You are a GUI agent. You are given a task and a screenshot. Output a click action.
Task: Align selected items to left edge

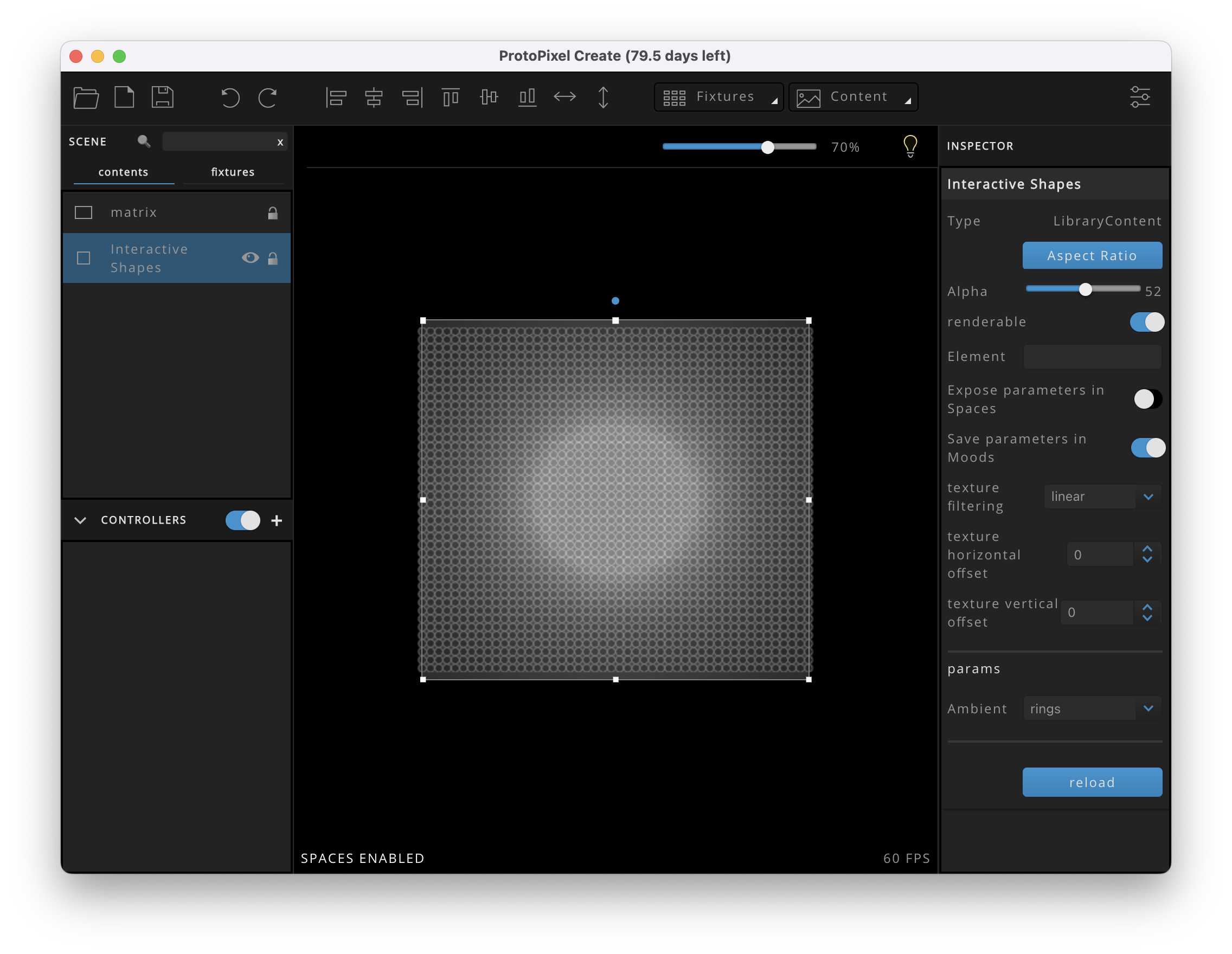tap(336, 98)
